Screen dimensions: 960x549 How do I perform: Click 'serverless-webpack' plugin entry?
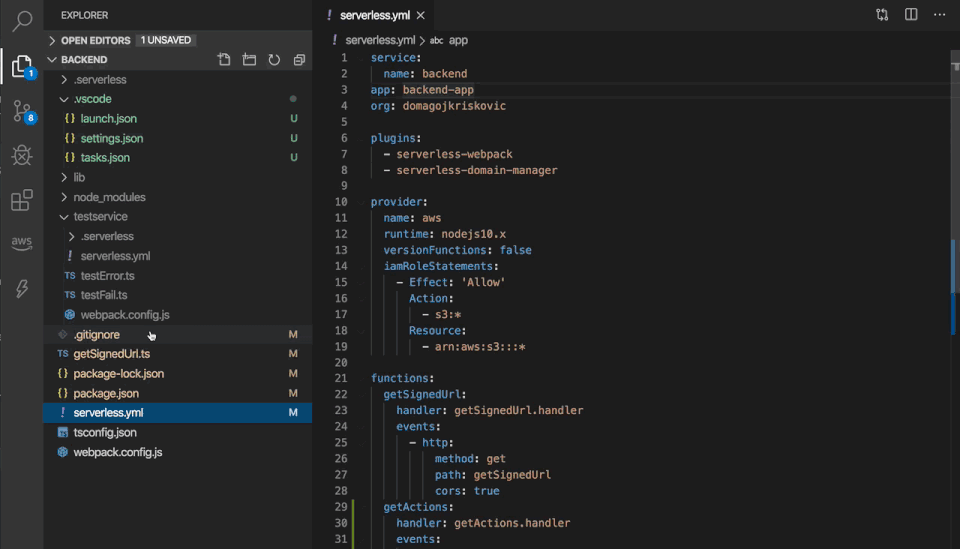pyautogui.click(x=454, y=154)
